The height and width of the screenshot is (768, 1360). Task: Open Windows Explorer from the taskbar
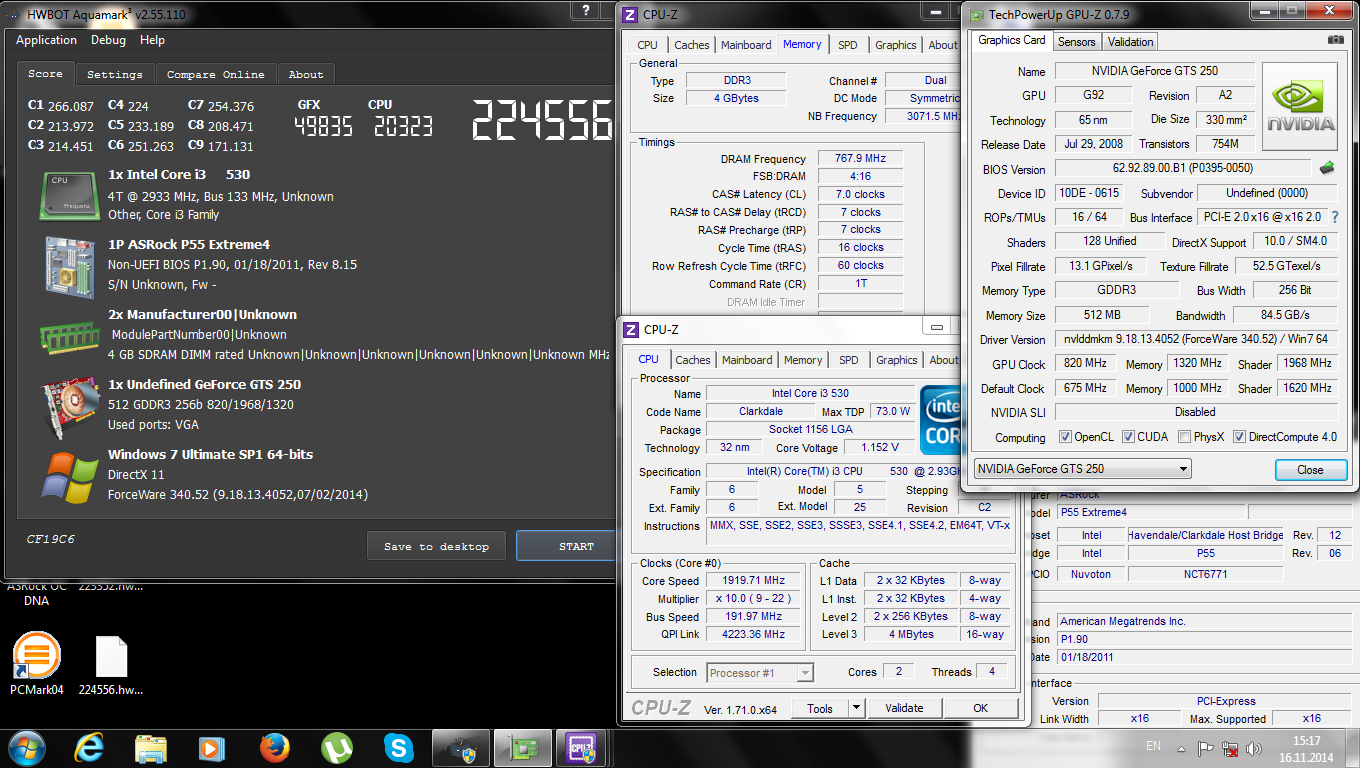[x=151, y=748]
